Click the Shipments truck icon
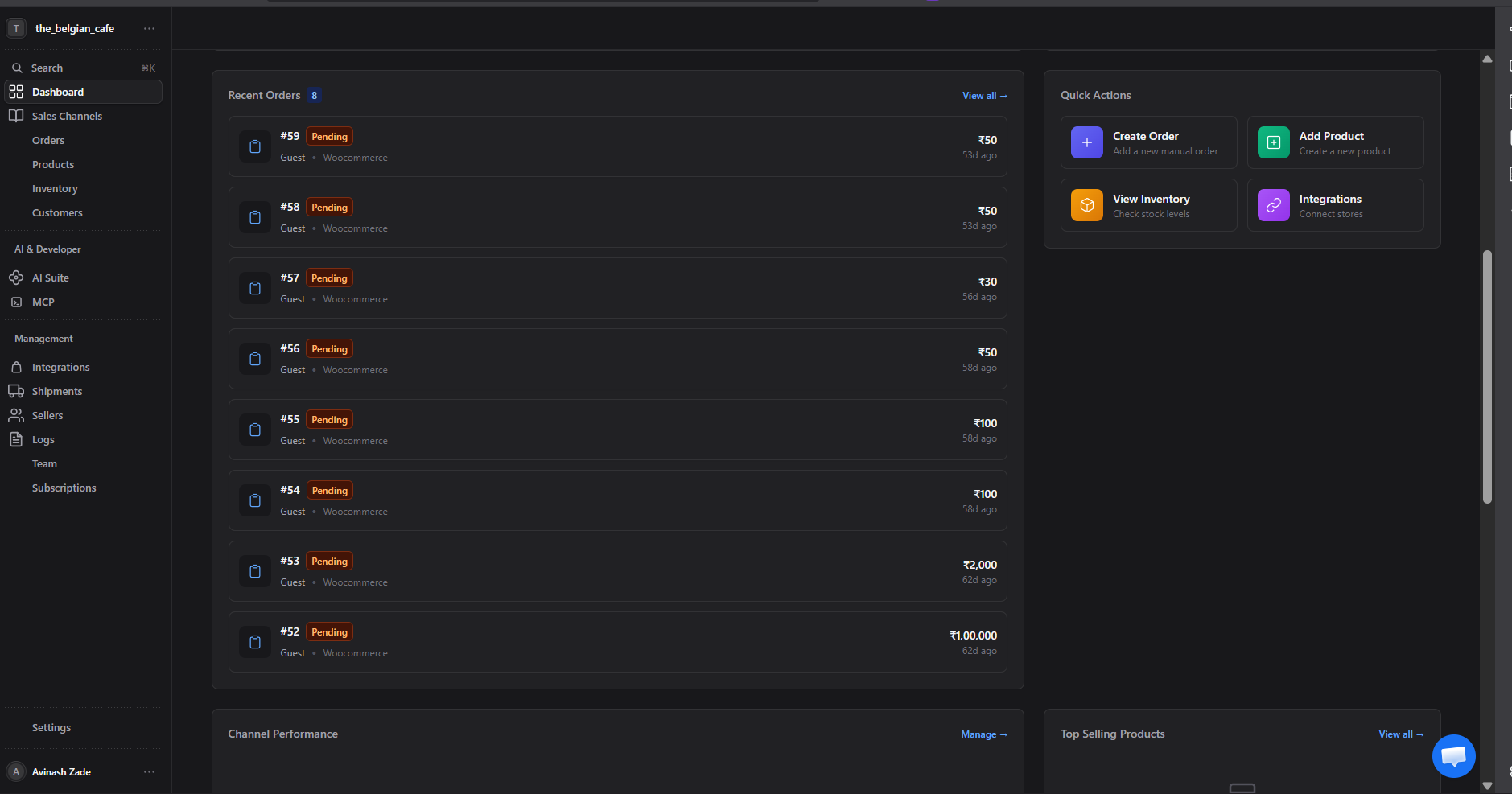The width and height of the screenshot is (1512, 794). 16,391
